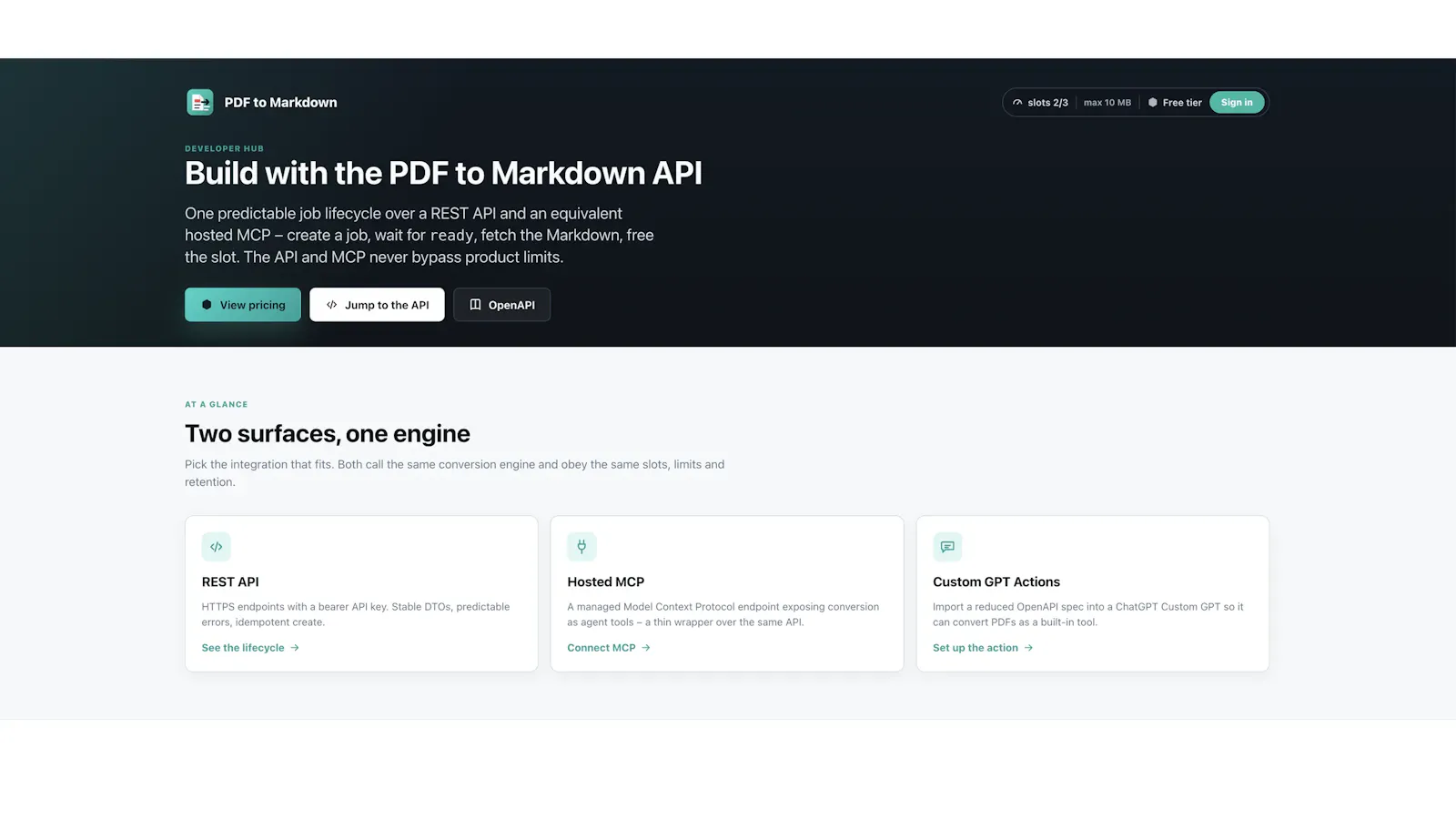Click the hexagon icon in View pricing
This screenshot has width=1456, height=819.
pyautogui.click(x=207, y=305)
